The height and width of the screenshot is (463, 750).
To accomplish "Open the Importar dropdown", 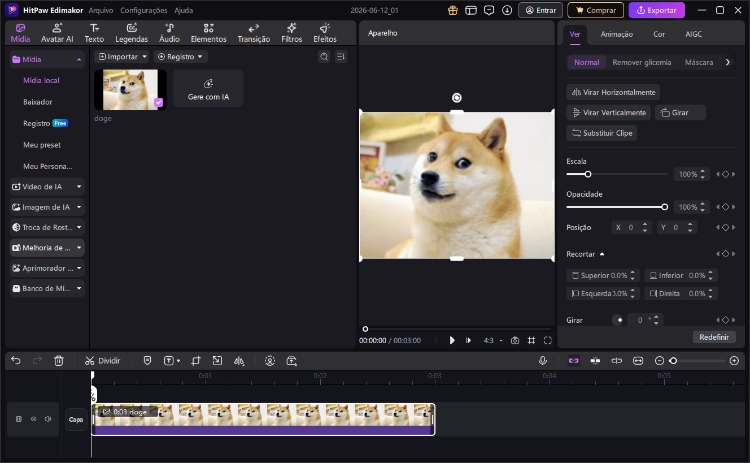I will [x=122, y=56].
